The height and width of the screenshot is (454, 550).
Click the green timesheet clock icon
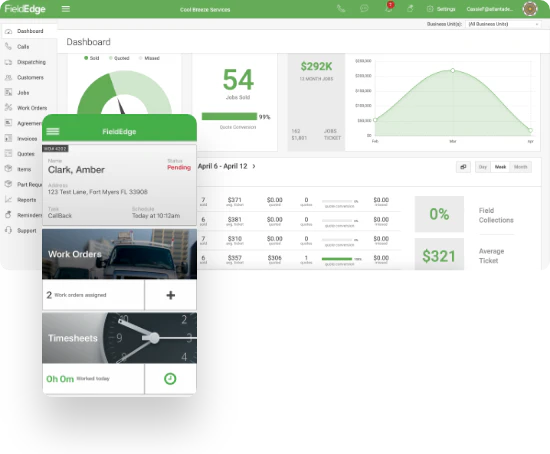tap(170, 379)
